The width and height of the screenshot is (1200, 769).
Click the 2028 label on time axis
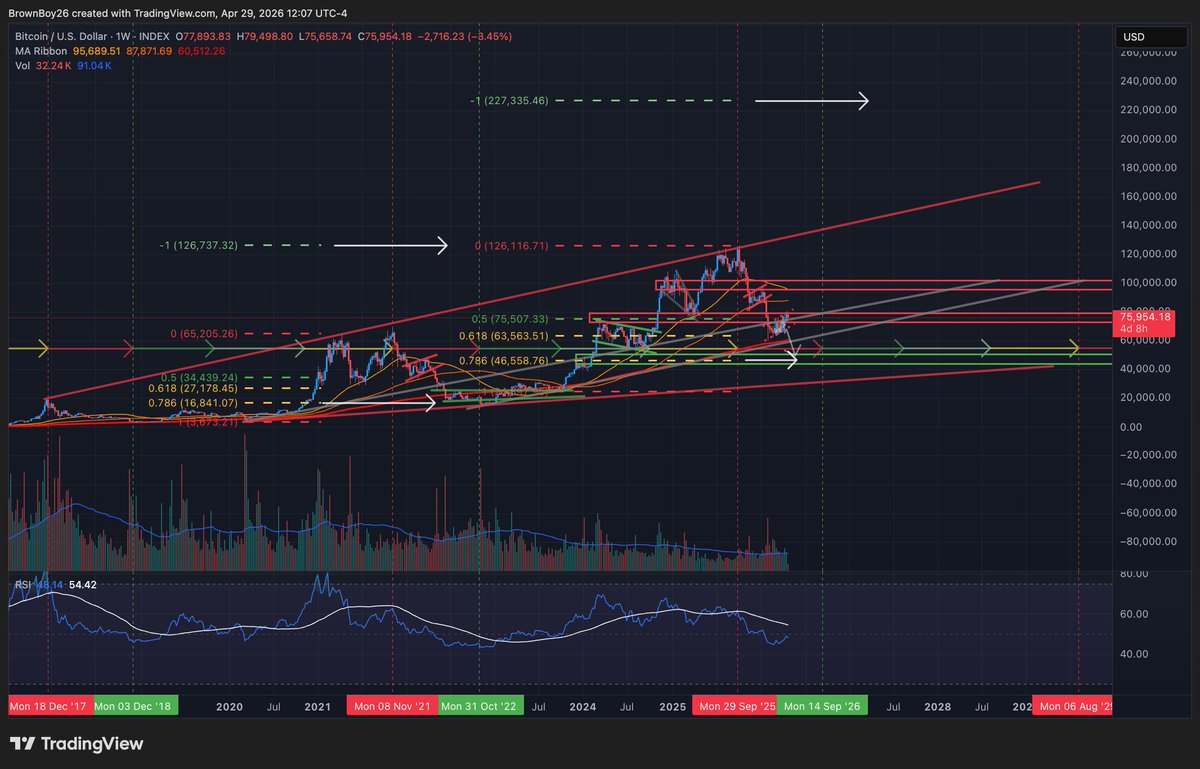937,706
